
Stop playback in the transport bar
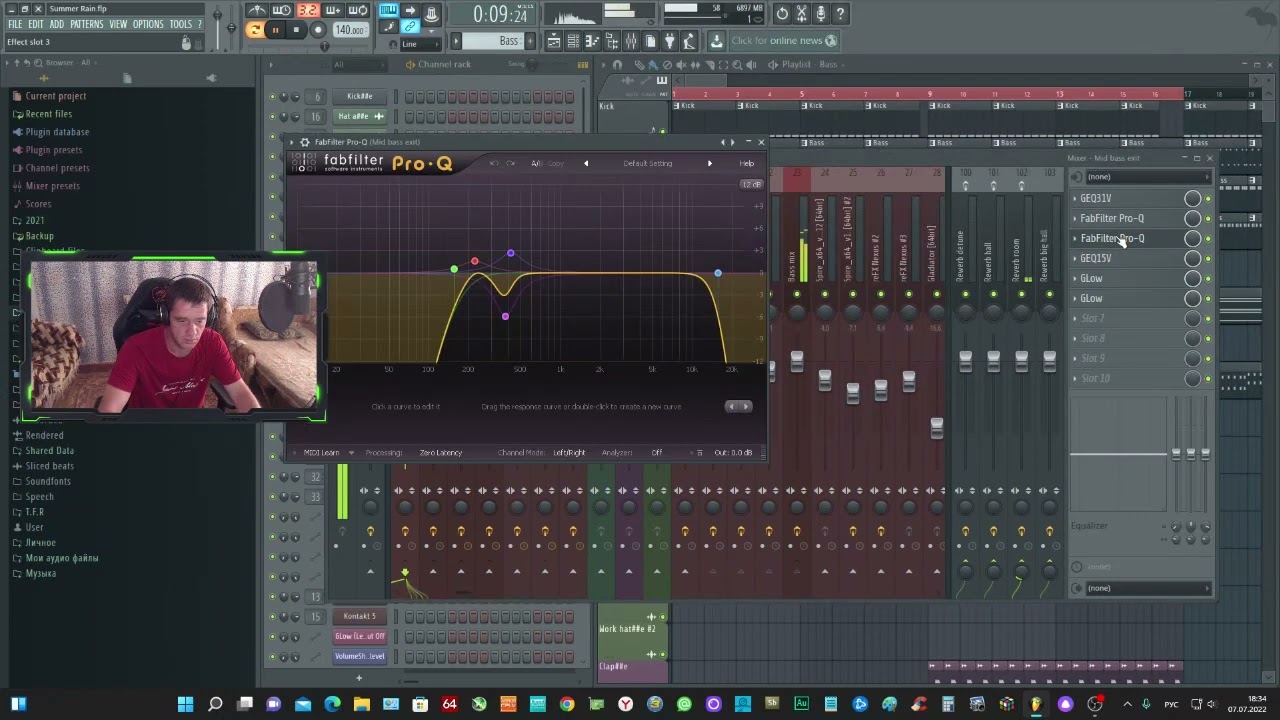coord(296,30)
